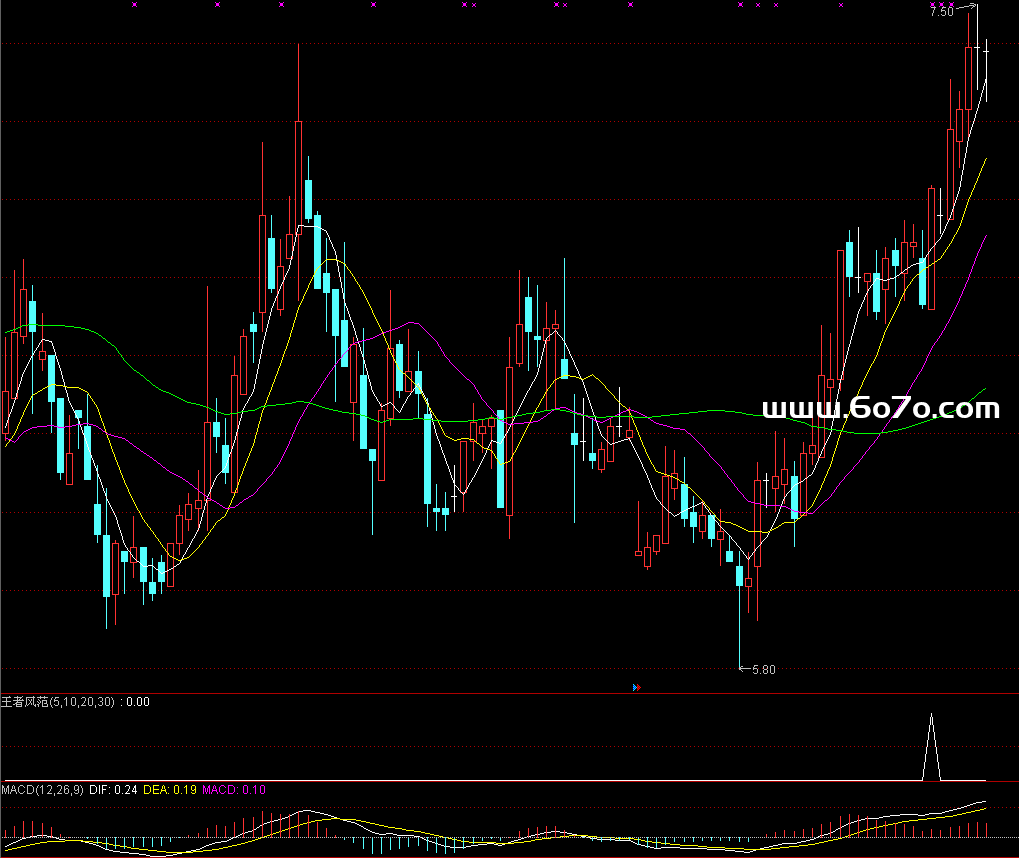Click the arrow pointing to the 7.50 high

click(965, 9)
